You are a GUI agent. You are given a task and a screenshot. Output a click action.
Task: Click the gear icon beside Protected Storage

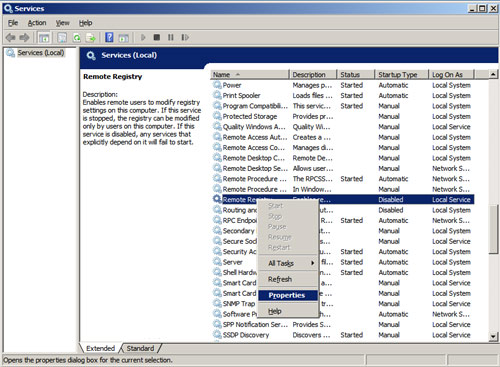(x=217, y=116)
